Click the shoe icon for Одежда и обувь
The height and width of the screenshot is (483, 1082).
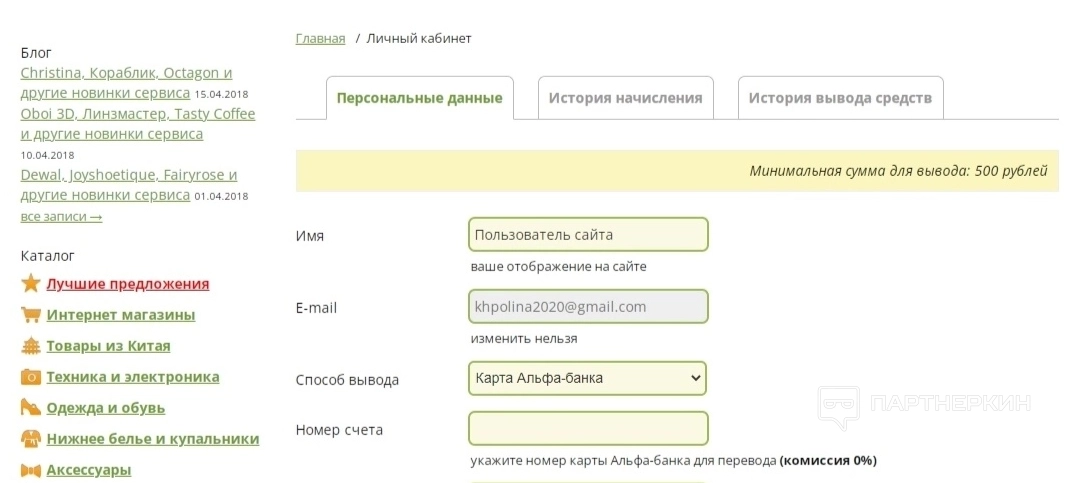tap(30, 408)
